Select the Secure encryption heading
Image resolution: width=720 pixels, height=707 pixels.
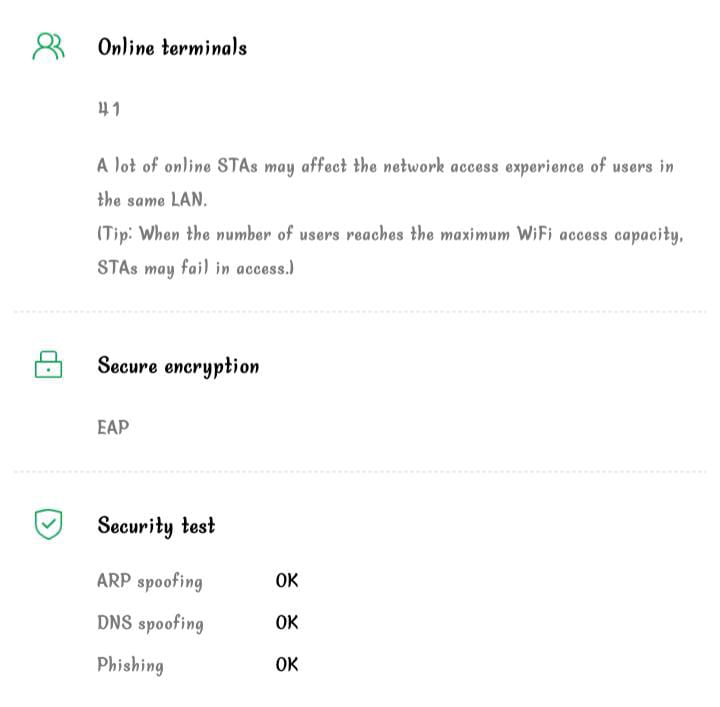[178, 366]
